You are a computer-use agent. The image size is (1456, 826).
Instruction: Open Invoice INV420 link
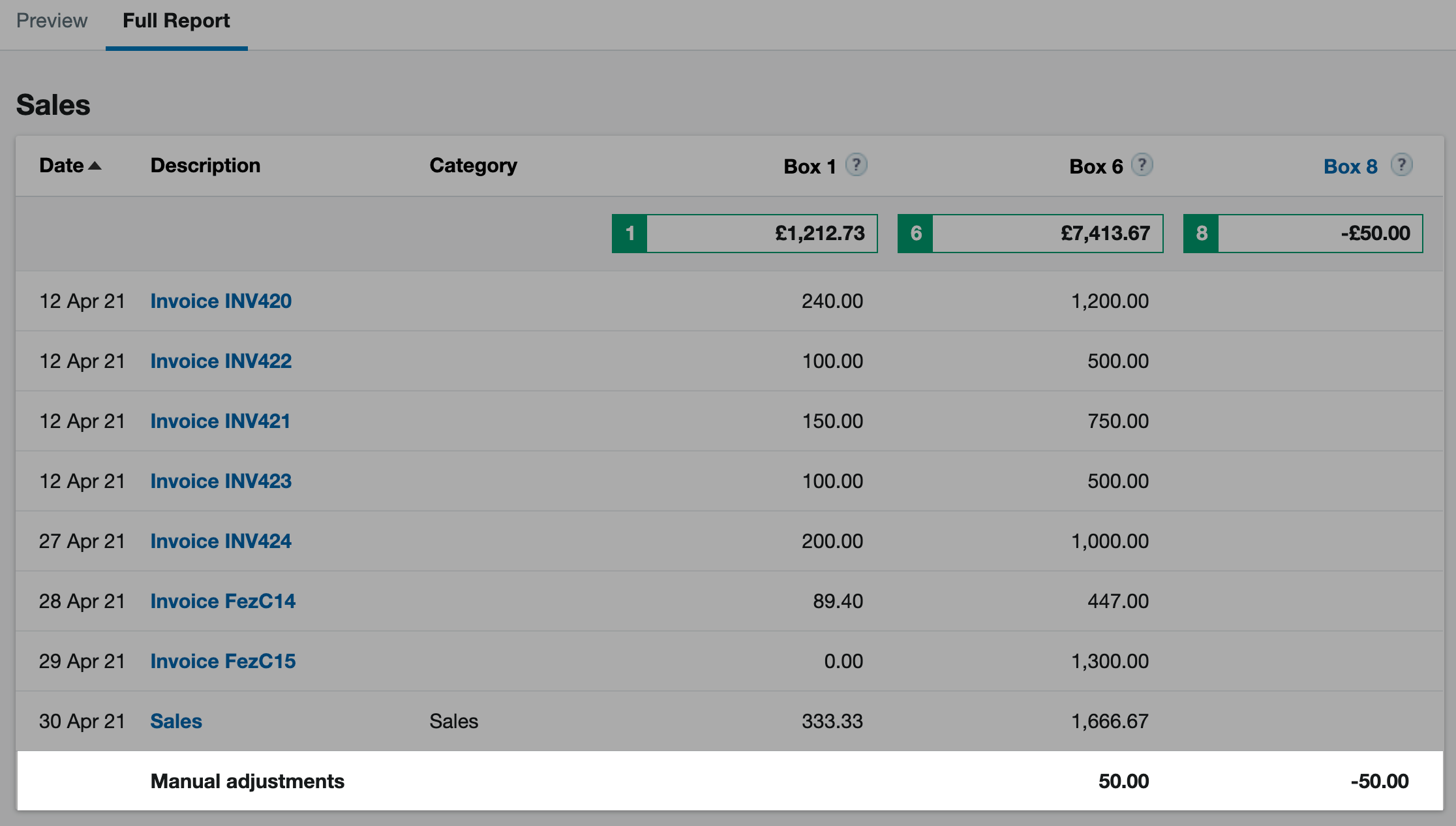pyautogui.click(x=220, y=301)
